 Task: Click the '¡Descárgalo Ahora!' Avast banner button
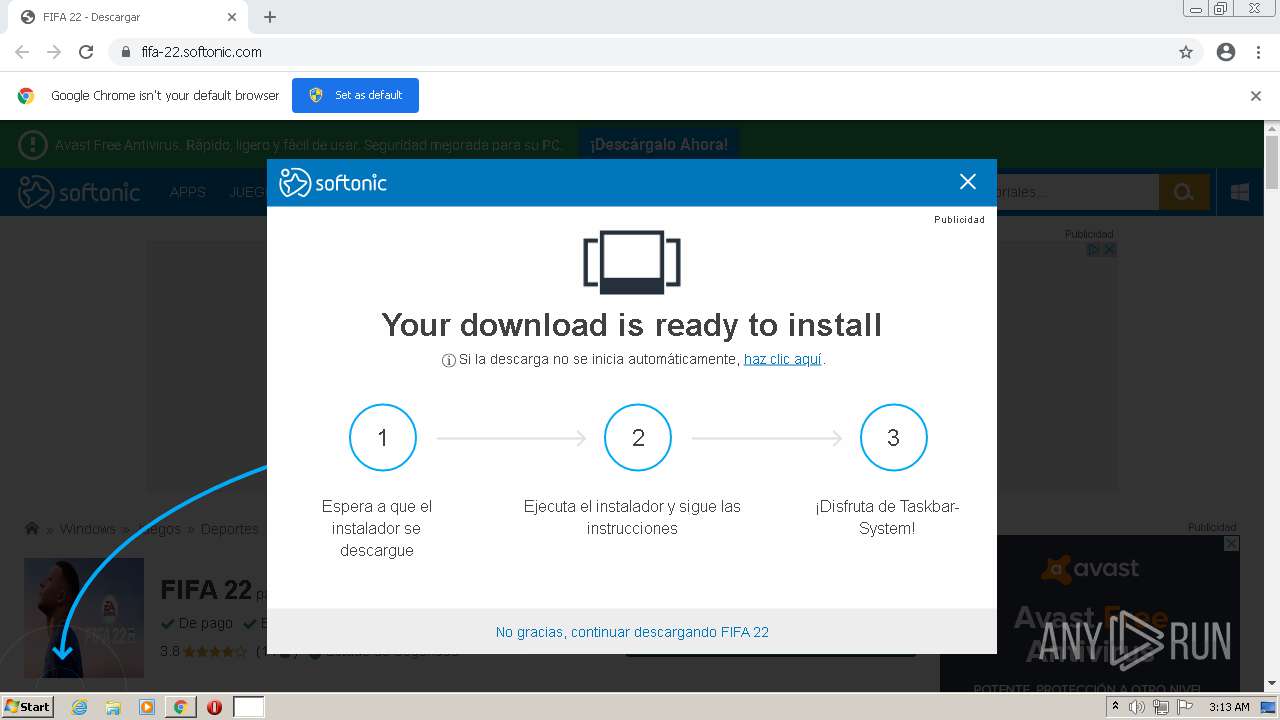pyautogui.click(x=659, y=145)
